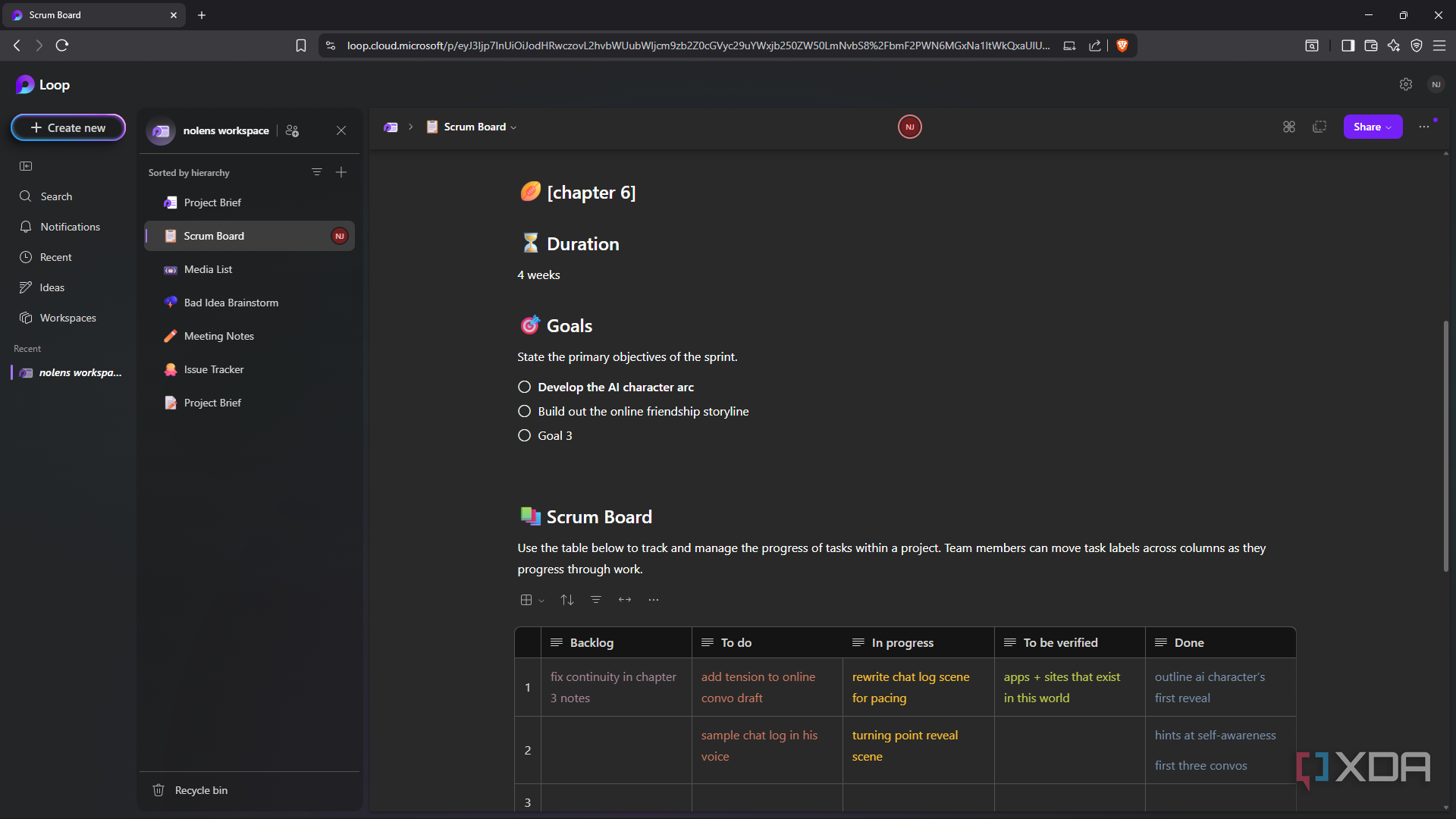
Task: Open the Loop settings gear icon
Action: [1405, 84]
